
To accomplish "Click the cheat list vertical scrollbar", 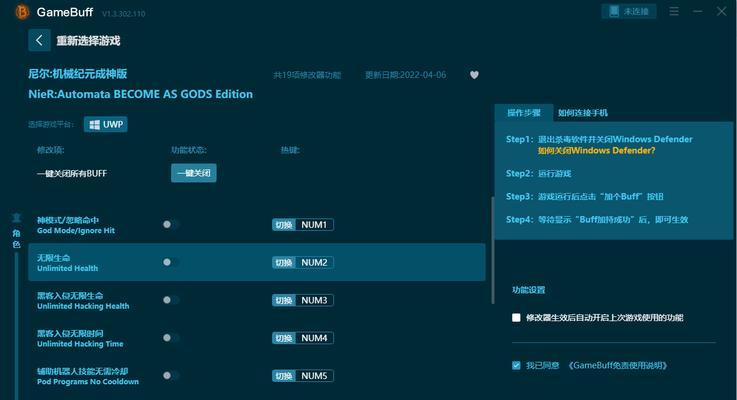I will [493, 250].
